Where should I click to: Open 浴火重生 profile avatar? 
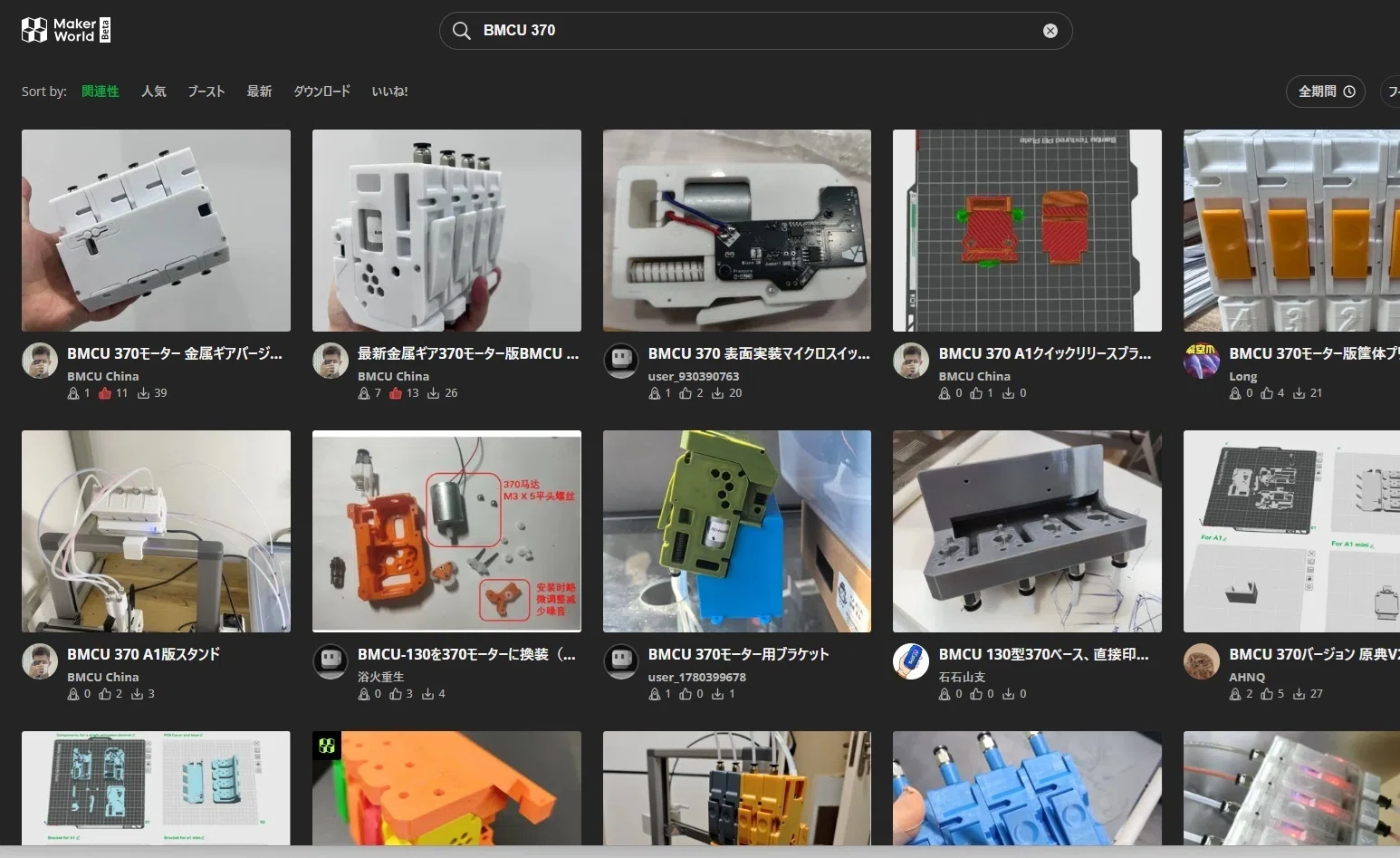point(331,661)
